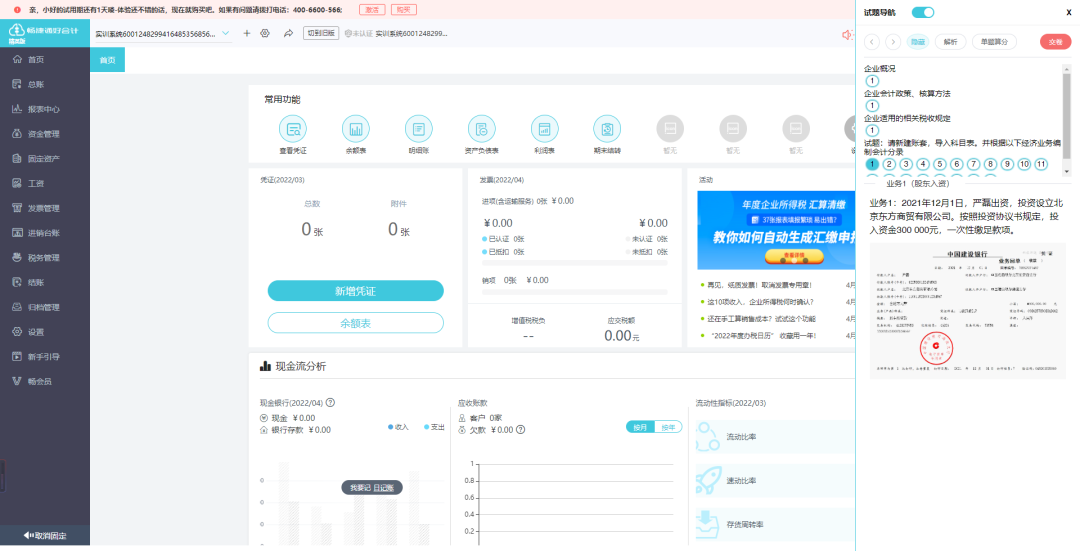Open the 资产负债表 icon
This screenshot has width=1080, height=551.
point(481,129)
